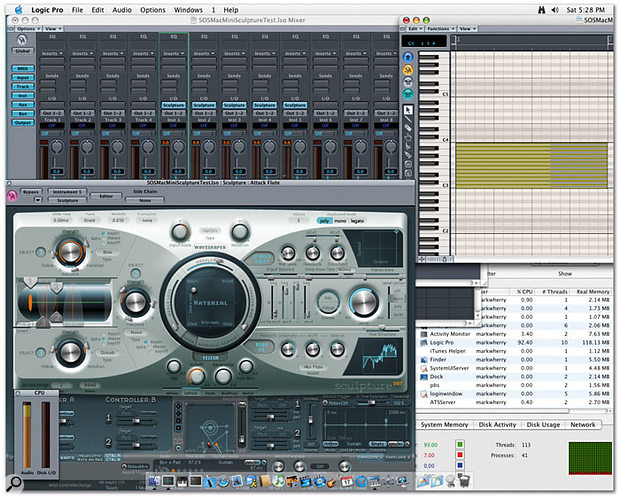Open the Mixer's Options dropdown
Viewport: 620px width, 498px height.
[27, 29]
